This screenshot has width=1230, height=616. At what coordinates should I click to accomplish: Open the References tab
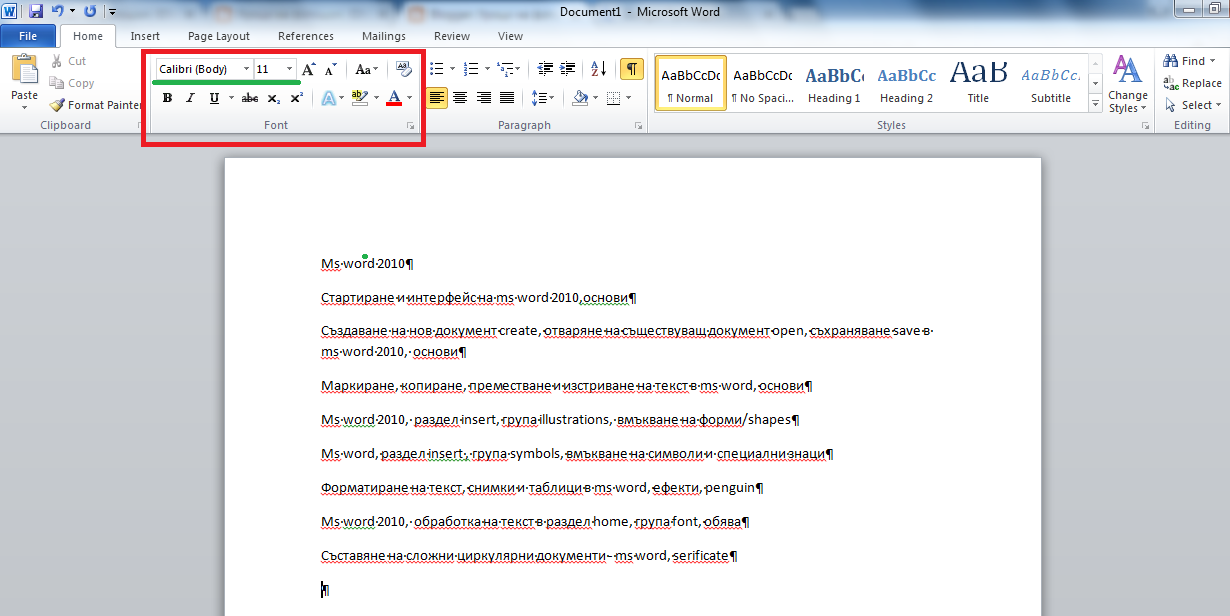click(x=306, y=36)
